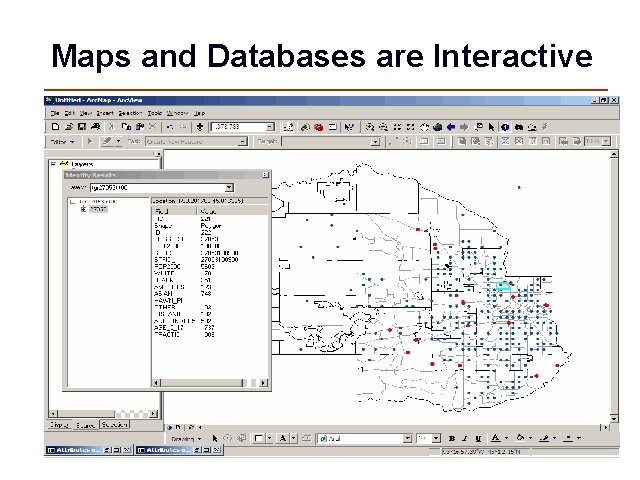Open the View menu
This screenshot has width=640, height=480.
click(x=86, y=113)
